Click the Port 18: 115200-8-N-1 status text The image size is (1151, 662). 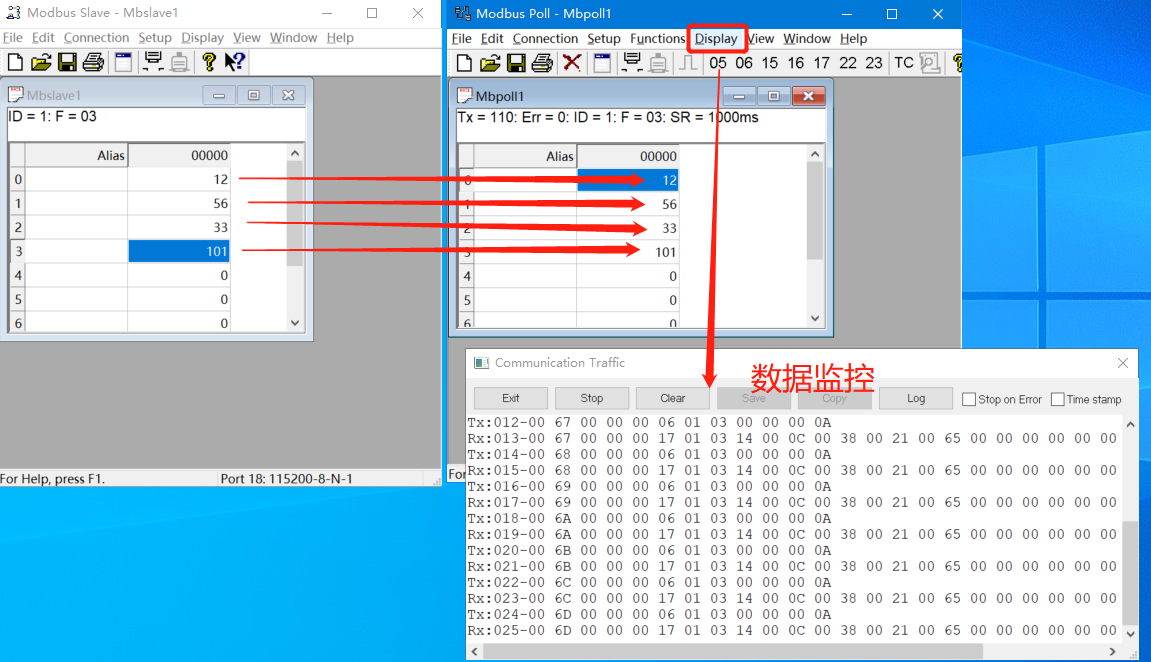pos(286,479)
